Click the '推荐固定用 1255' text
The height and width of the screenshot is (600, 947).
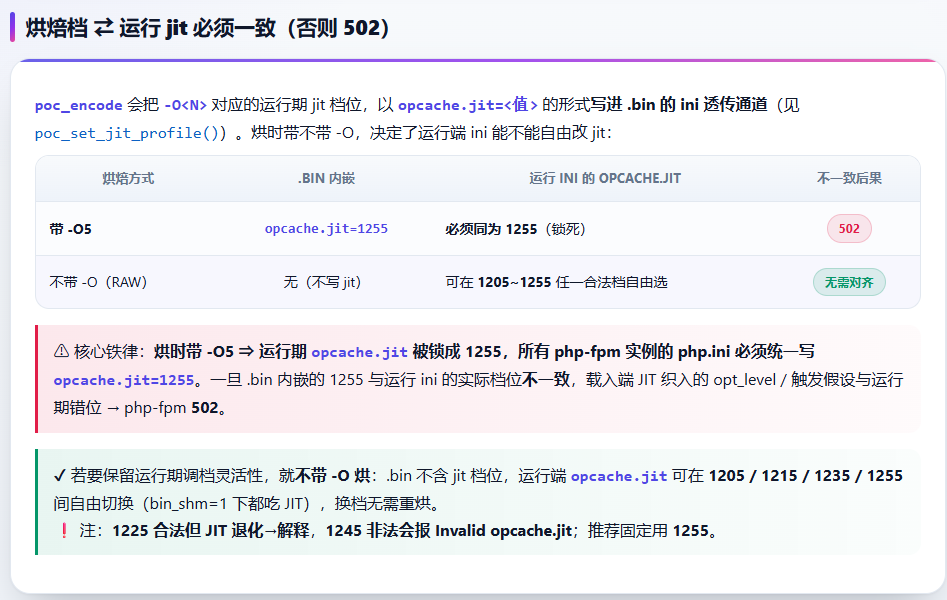pos(648,531)
